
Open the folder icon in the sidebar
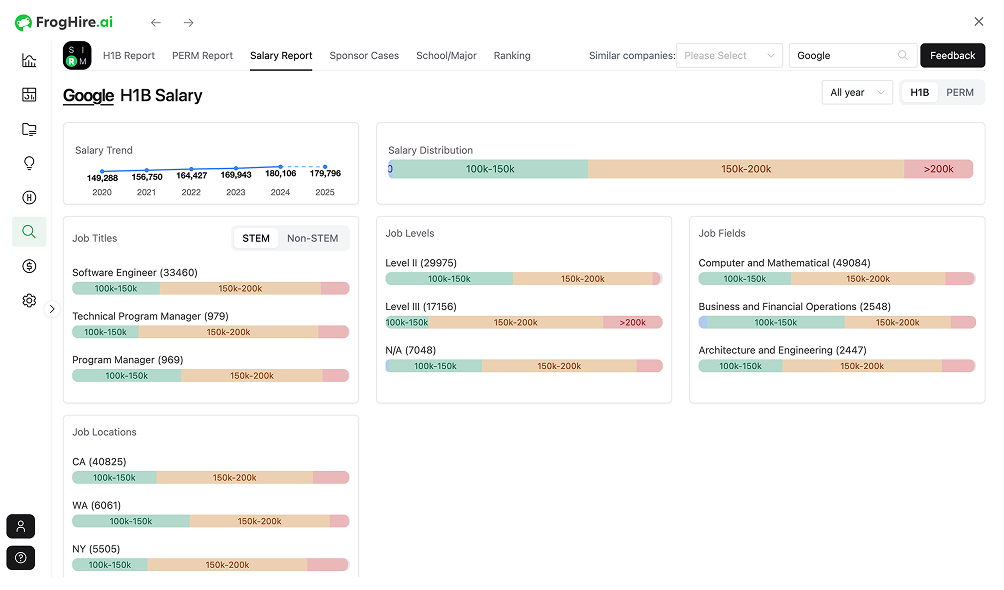coord(29,129)
